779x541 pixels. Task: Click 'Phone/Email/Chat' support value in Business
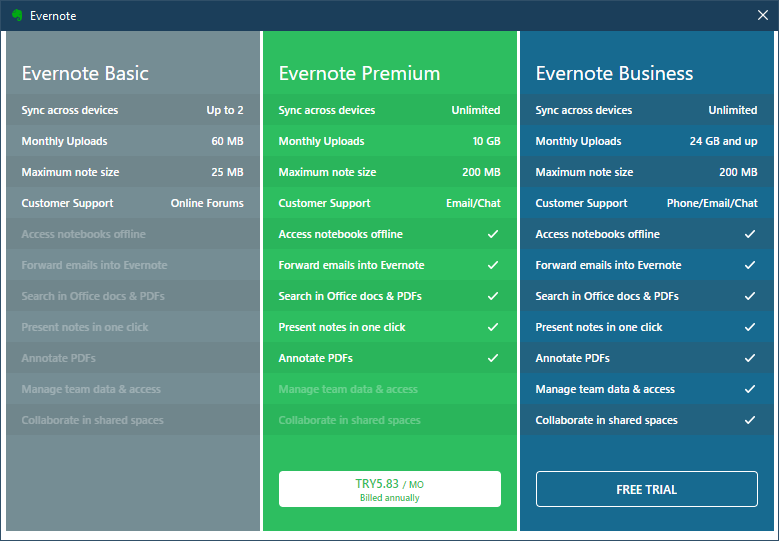pos(712,203)
